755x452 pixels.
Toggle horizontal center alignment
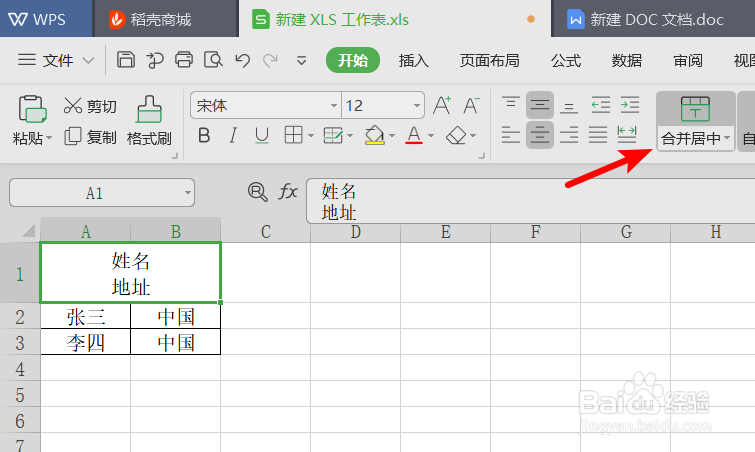coord(540,135)
